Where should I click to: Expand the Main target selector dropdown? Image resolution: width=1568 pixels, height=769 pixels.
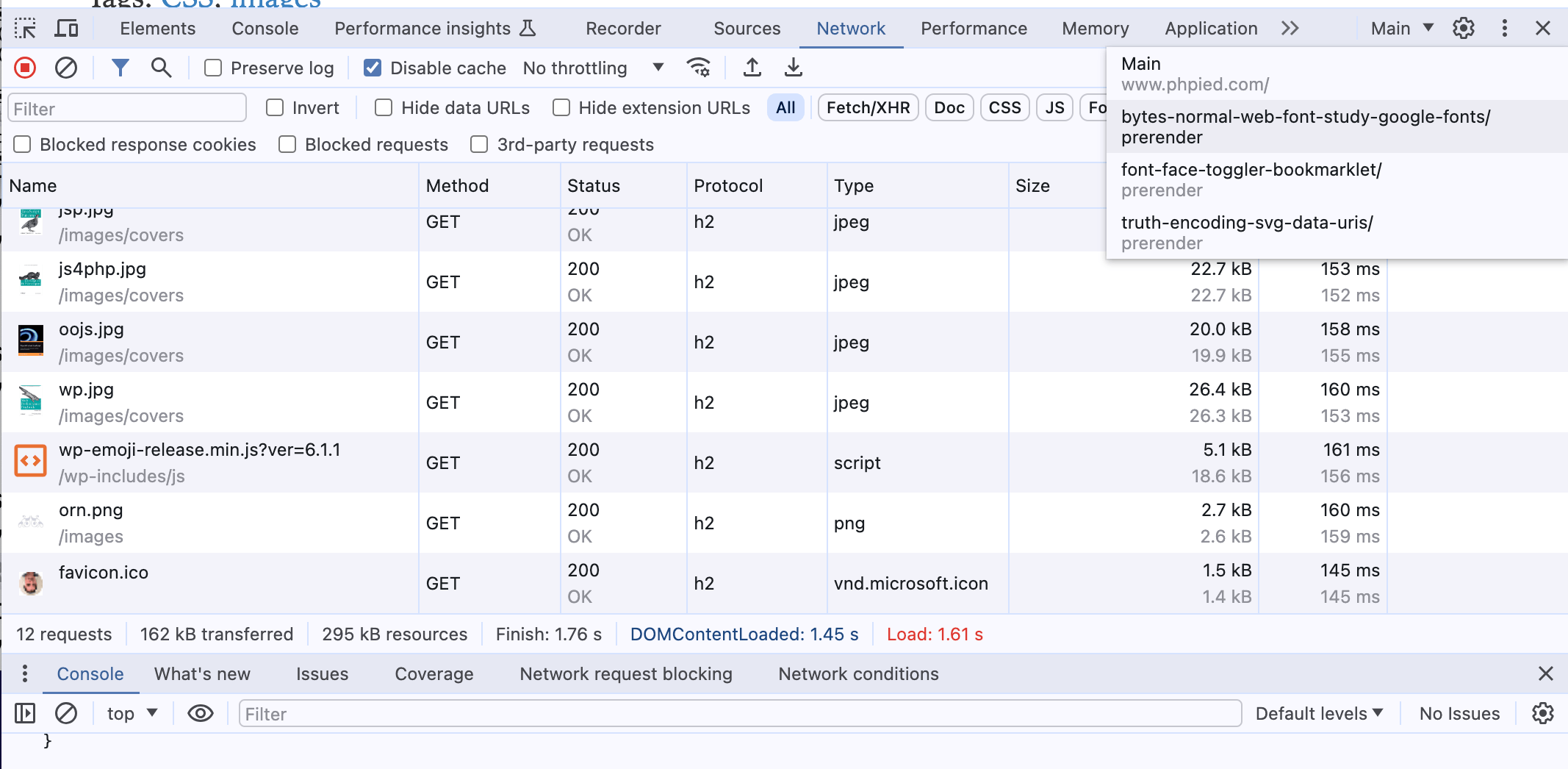(x=1401, y=29)
